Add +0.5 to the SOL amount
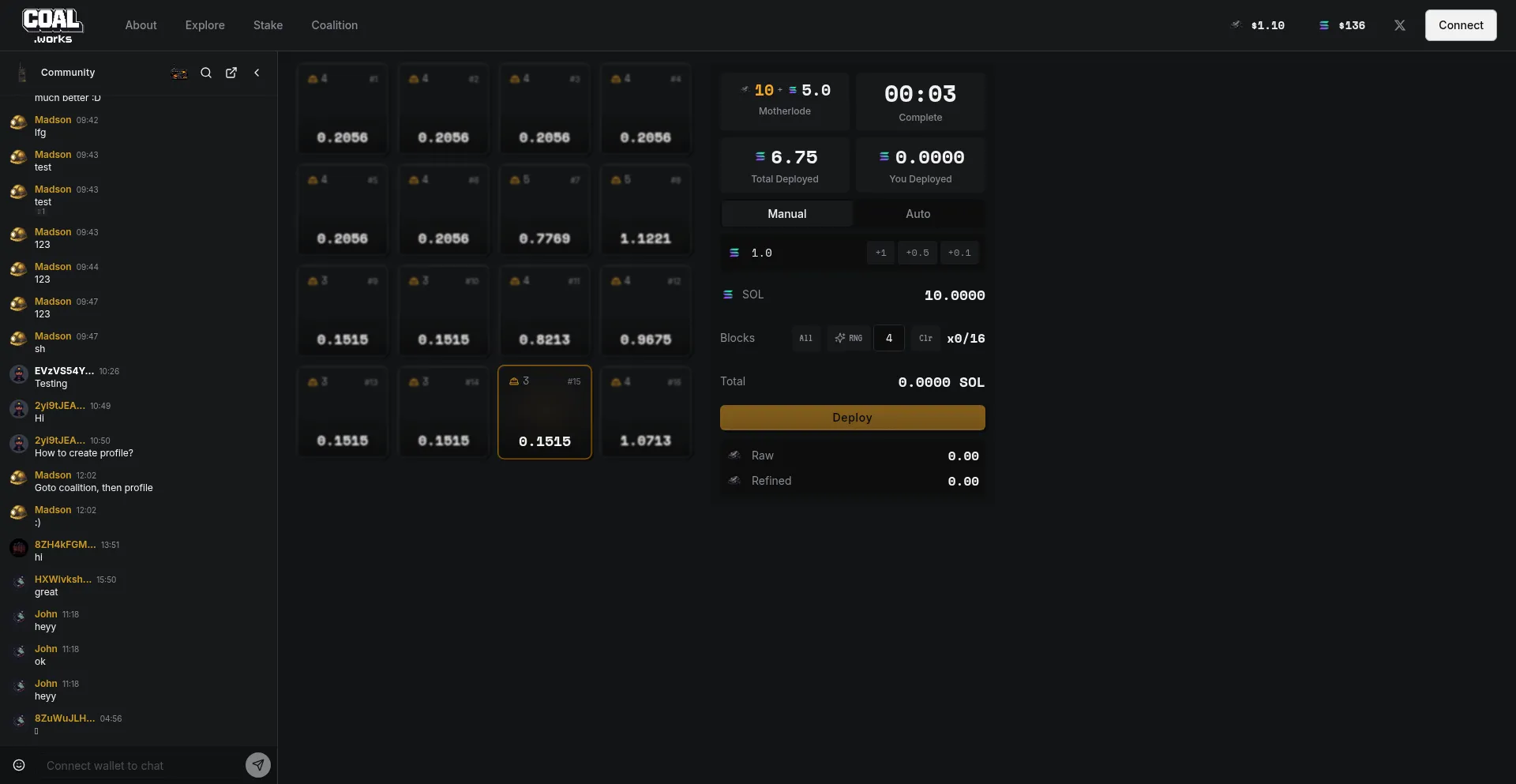 coord(917,253)
